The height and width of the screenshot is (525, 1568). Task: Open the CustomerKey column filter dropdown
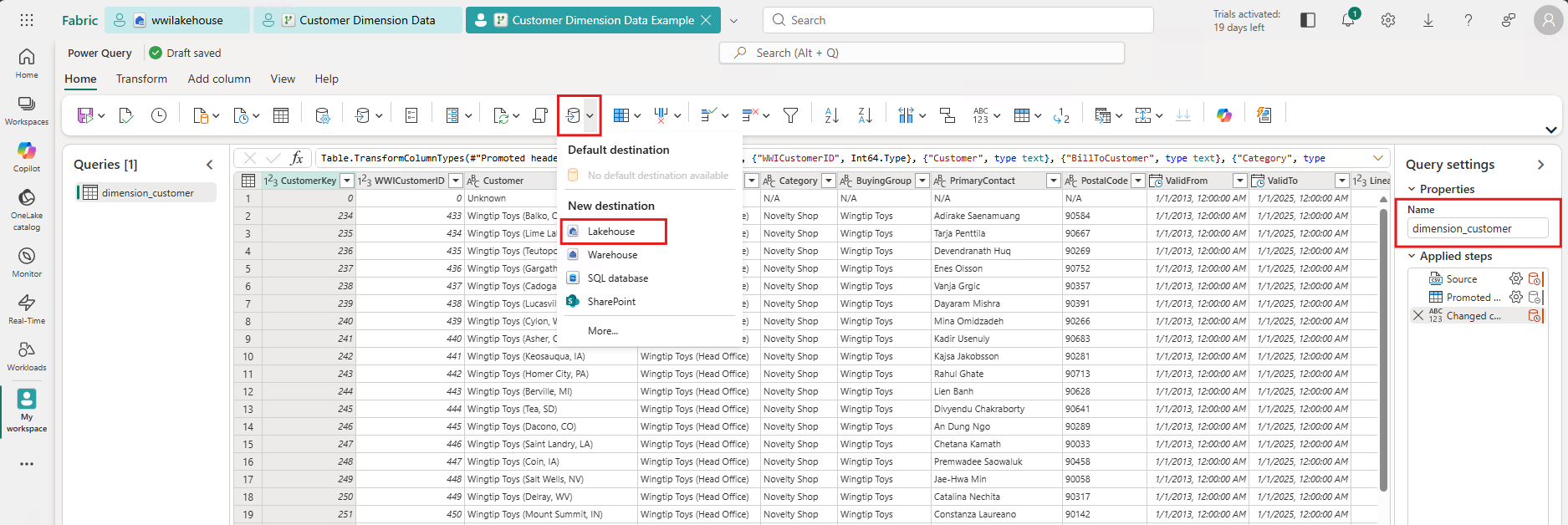coord(347,181)
